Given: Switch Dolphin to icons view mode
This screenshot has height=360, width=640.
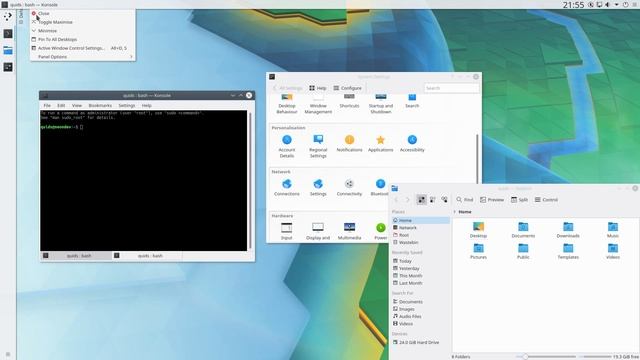Looking at the screenshot, I should point(421,200).
